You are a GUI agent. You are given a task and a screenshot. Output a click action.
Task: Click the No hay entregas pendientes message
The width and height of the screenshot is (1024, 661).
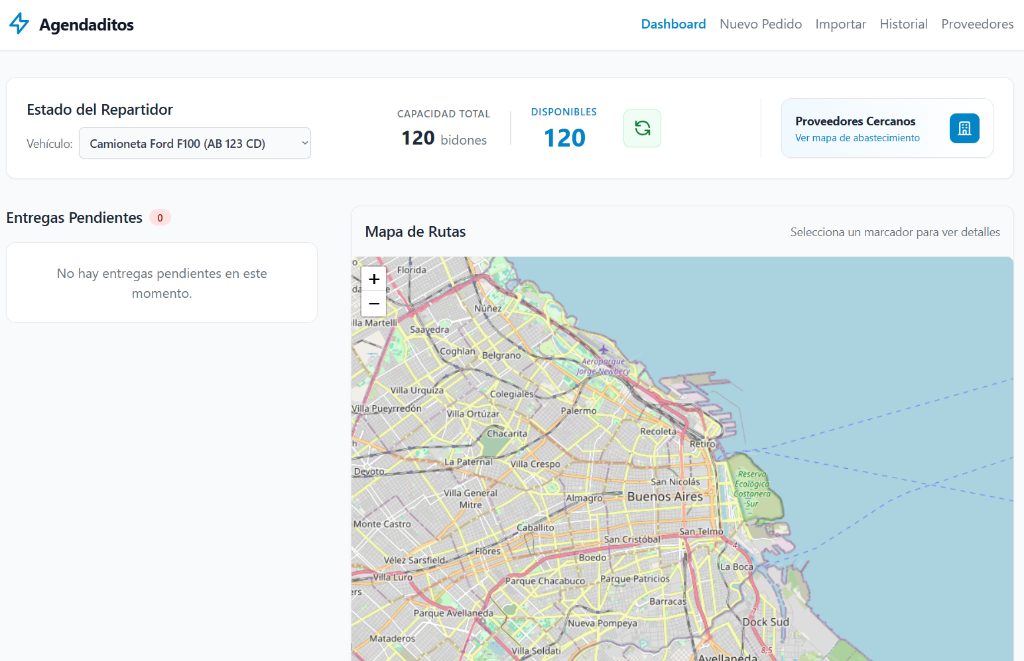[x=162, y=283]
